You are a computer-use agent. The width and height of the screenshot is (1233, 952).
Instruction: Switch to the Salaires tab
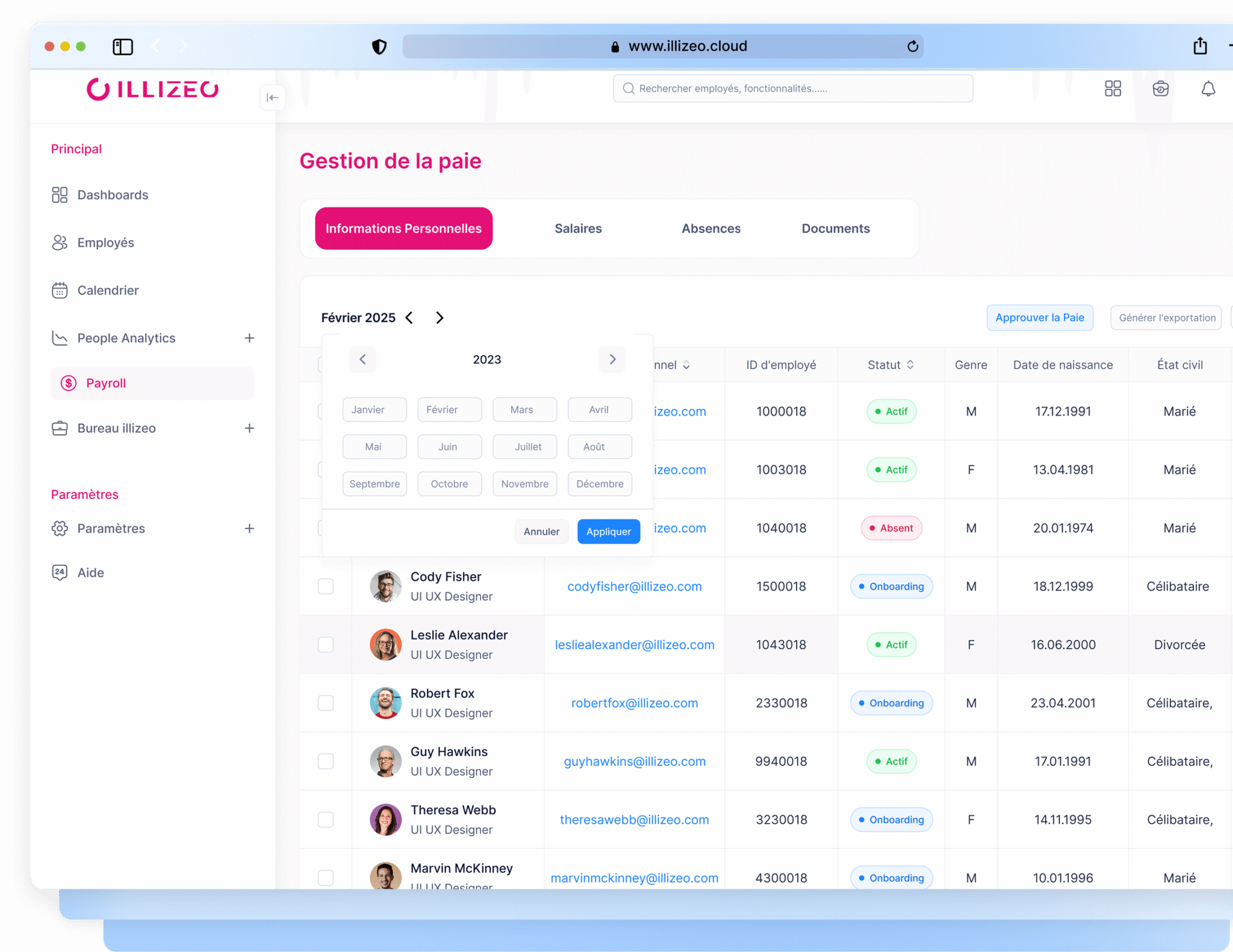click(578, 229)
